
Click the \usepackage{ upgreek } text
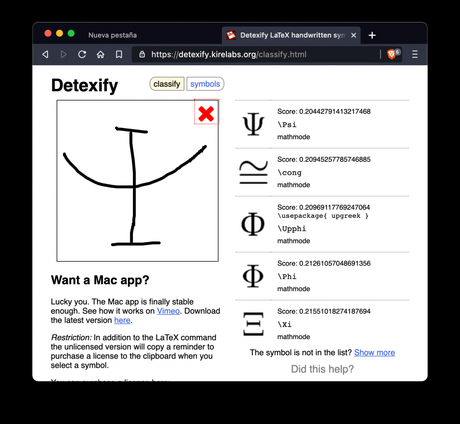click(x=323, y=216)
